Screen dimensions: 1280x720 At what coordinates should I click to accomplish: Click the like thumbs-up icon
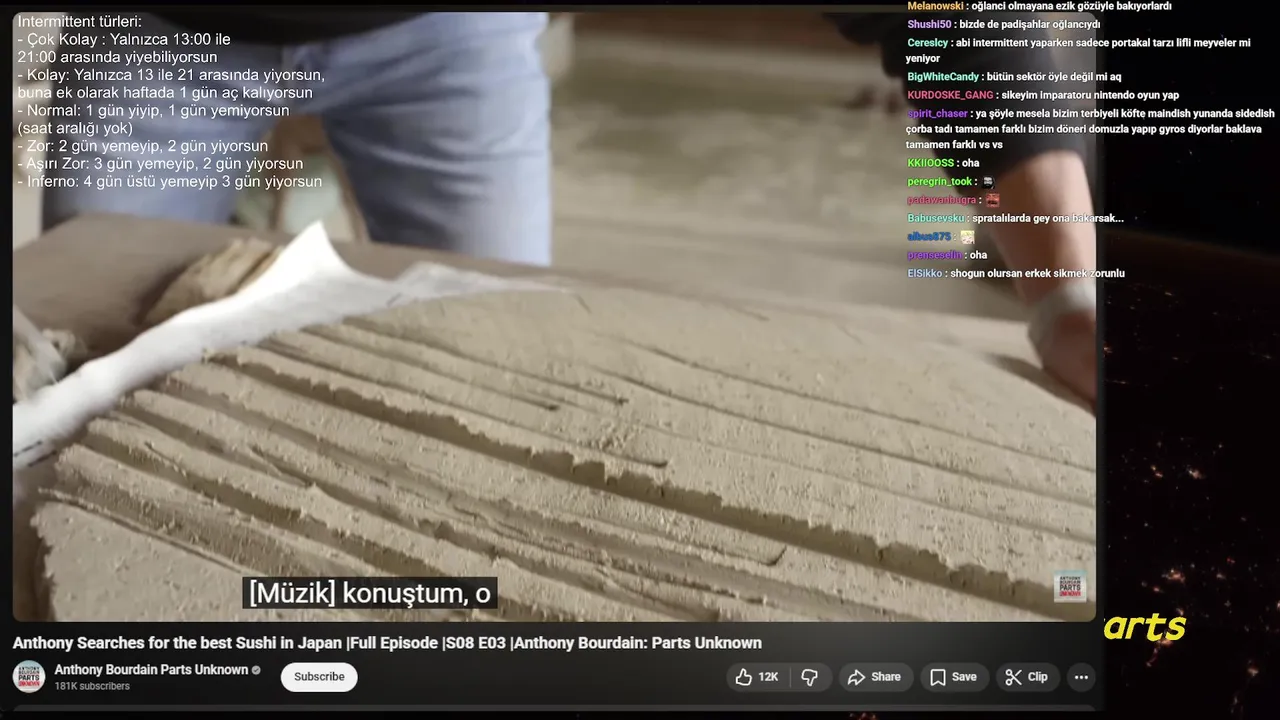[x=743, y=677]
